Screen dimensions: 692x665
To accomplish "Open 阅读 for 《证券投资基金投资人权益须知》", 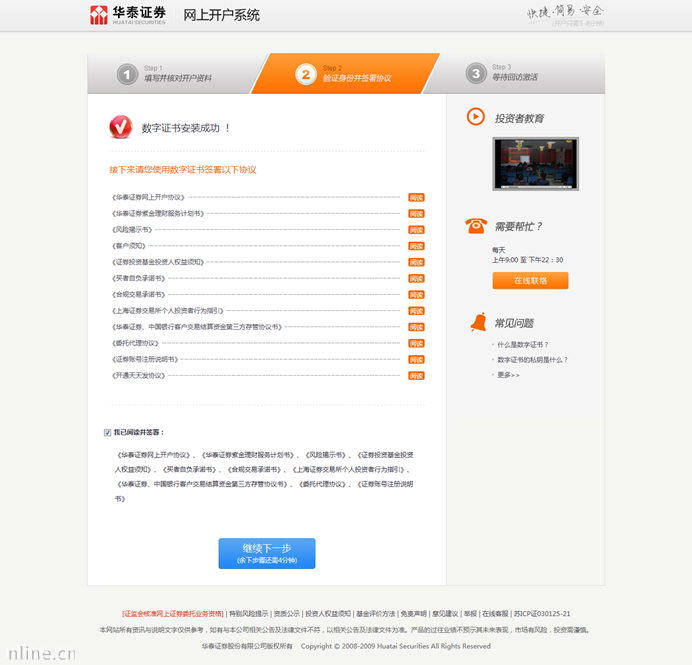I will pos(416,263).
